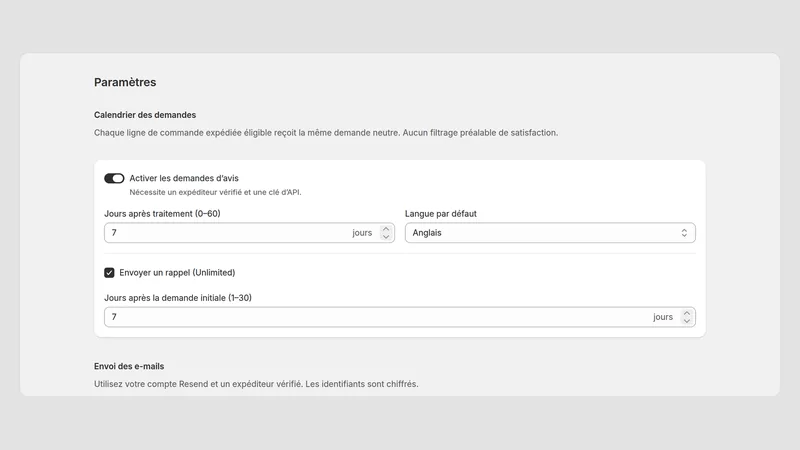The image size is (800, 450).
Task: Click Jours après la demande initiale label
Action: click(178, 298)
